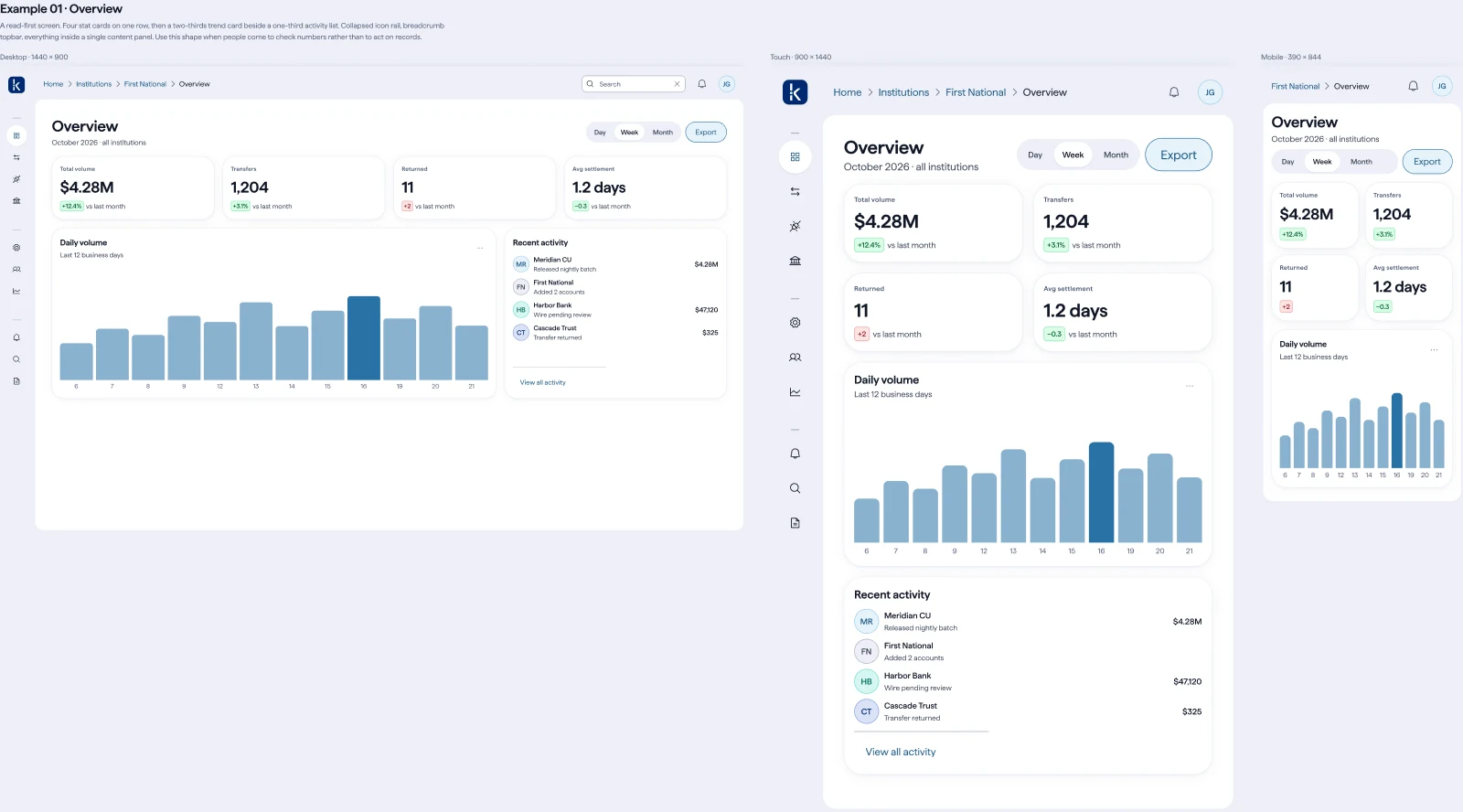This screenshot has height=812, width=1463.
Task: Select the bank institutions icon in Desktop rail
Action: tap(16, 201)
